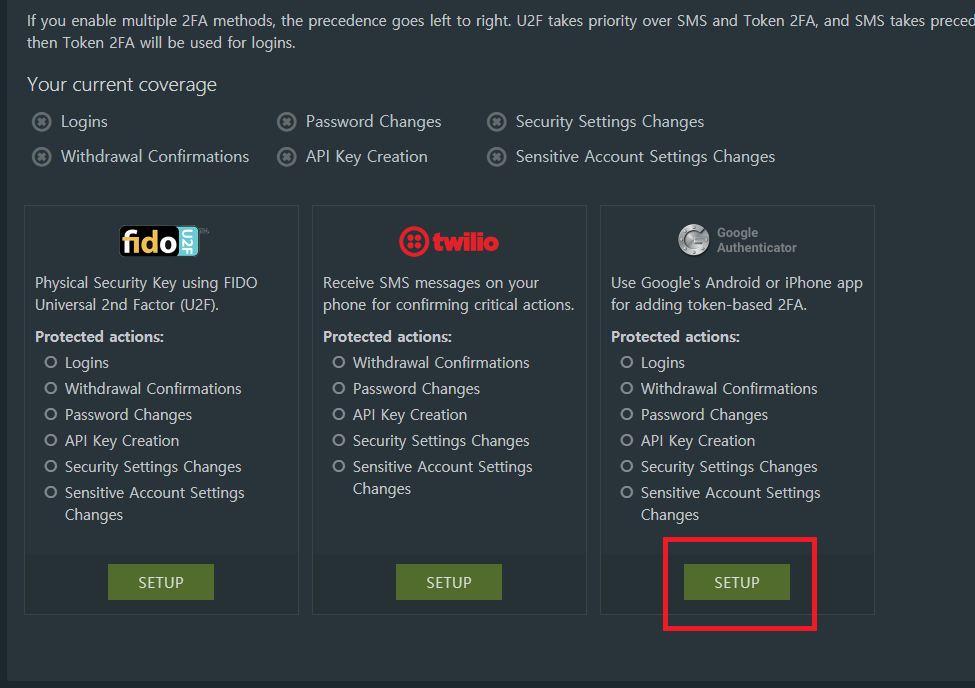Click 'Protected actions:' label in twilio card
The width and height of the screenshot is (975, 688).
[387, 337]
